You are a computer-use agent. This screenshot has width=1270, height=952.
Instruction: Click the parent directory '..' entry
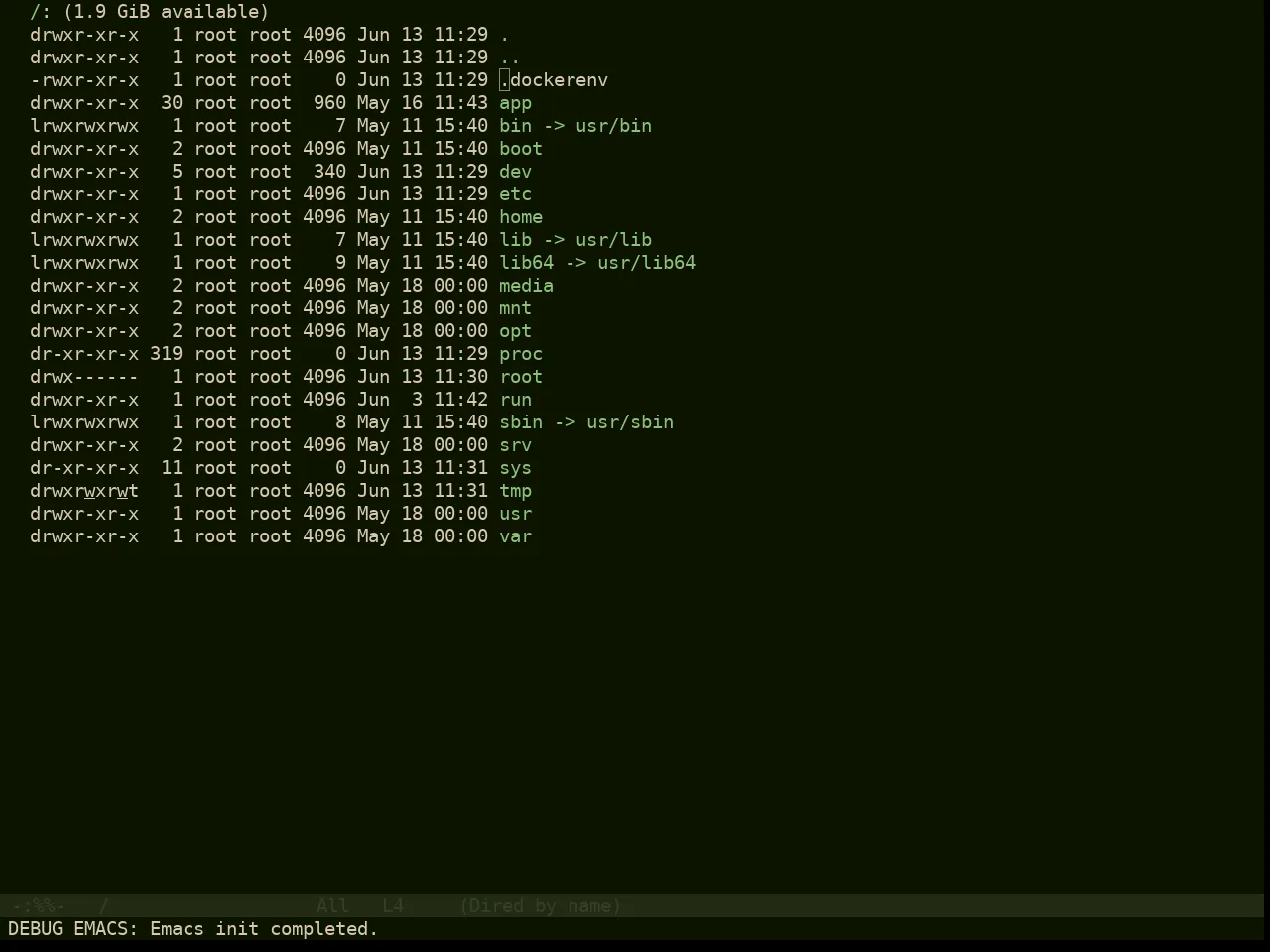510,58
